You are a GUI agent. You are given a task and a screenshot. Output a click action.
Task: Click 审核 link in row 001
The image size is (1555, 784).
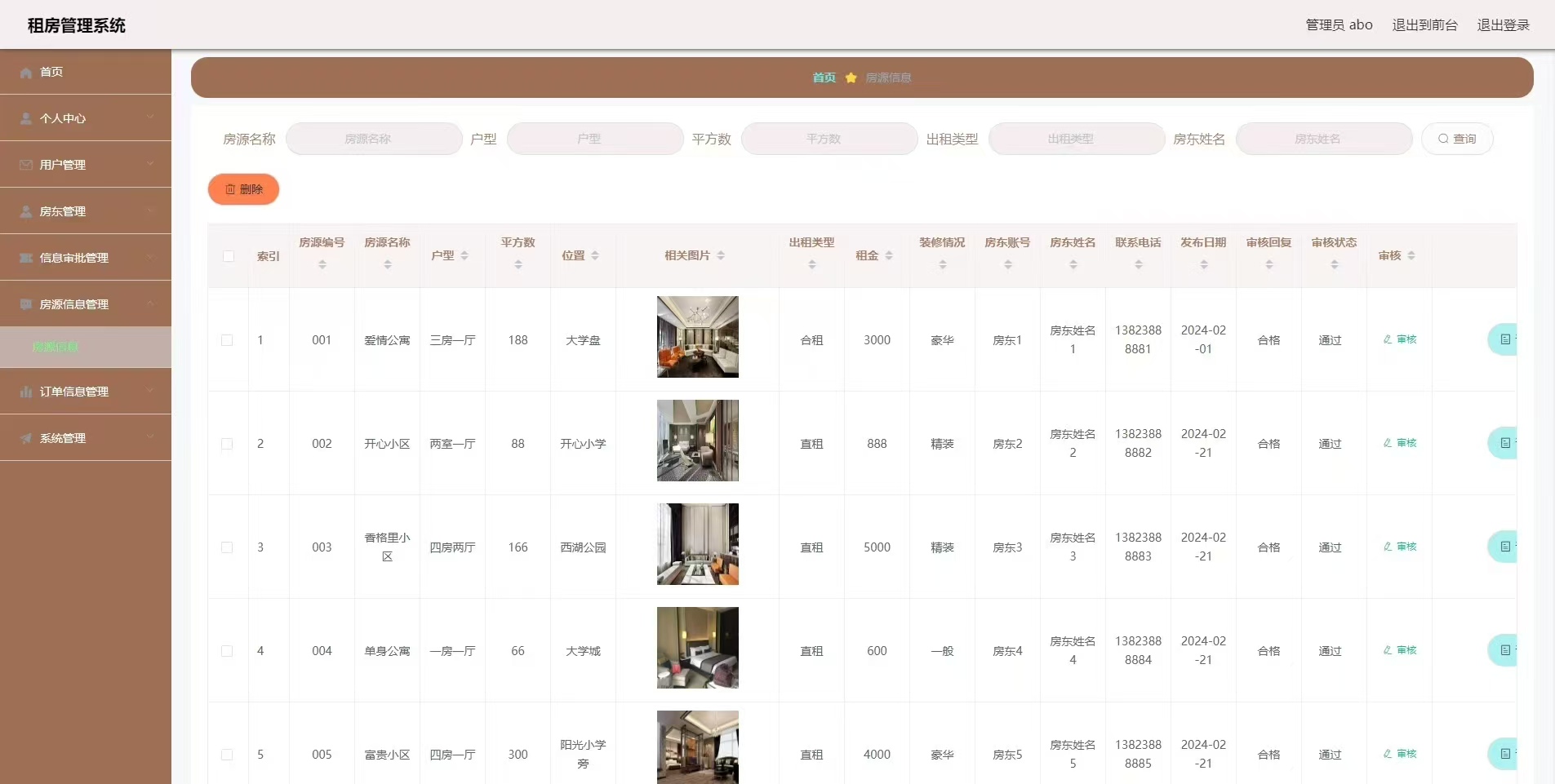tap(1400, 339)
